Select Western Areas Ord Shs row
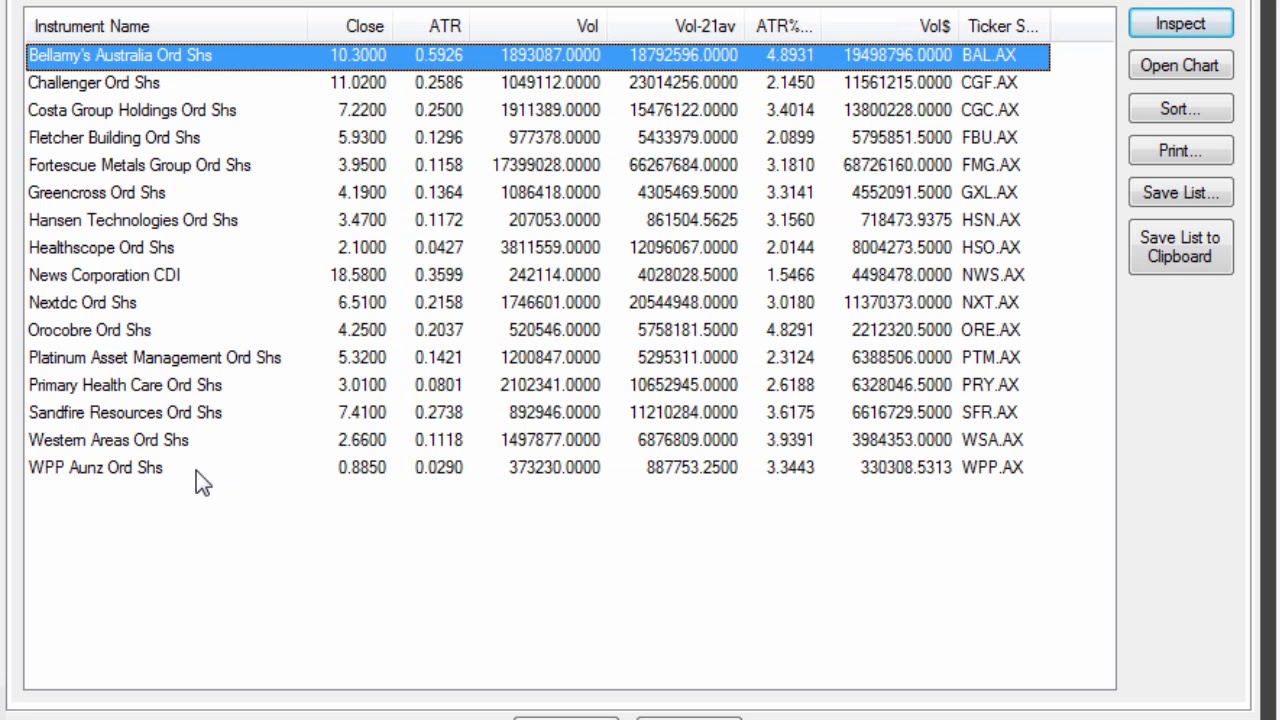The height and width of the screenshot is (720, 1280). coord(538,440)
